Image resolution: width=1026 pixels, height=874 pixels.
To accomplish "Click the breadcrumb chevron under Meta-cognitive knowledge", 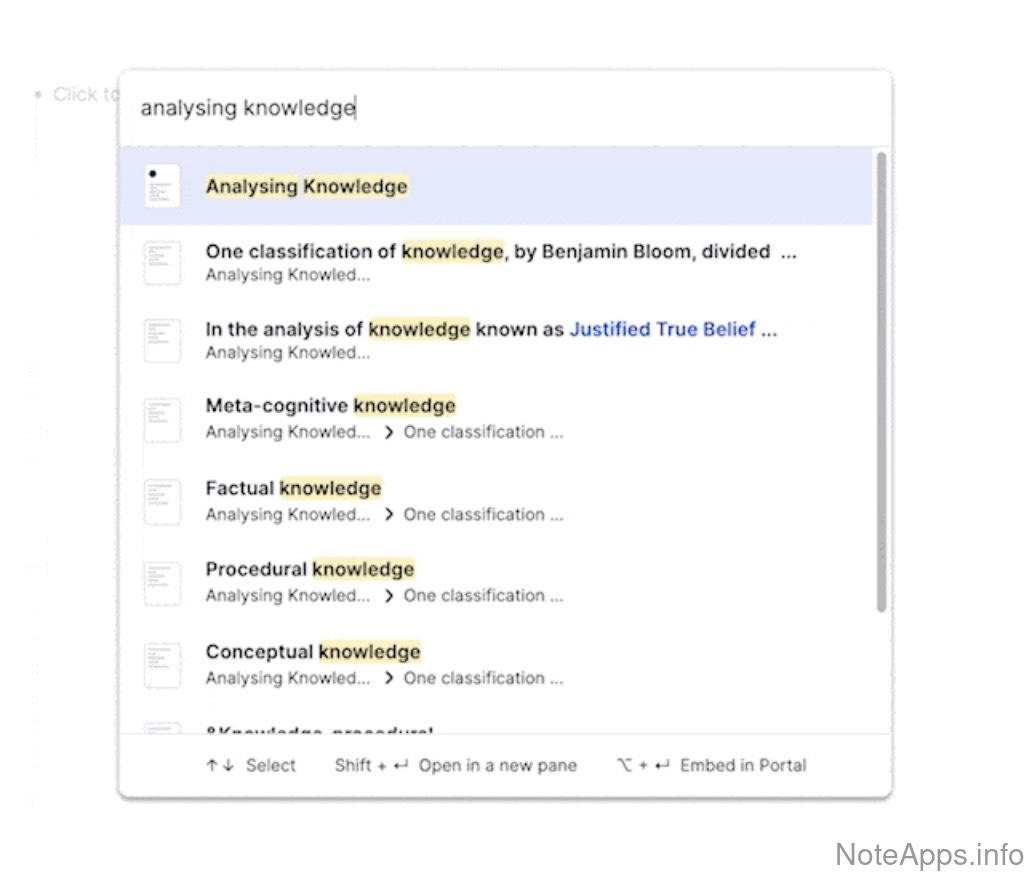I will tap(389, 433).
